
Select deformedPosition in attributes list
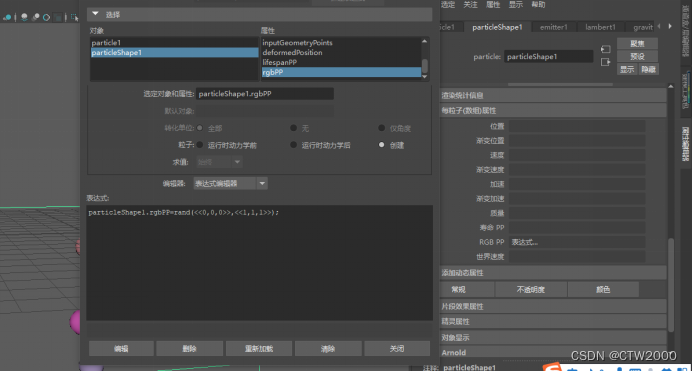[341, 53]
